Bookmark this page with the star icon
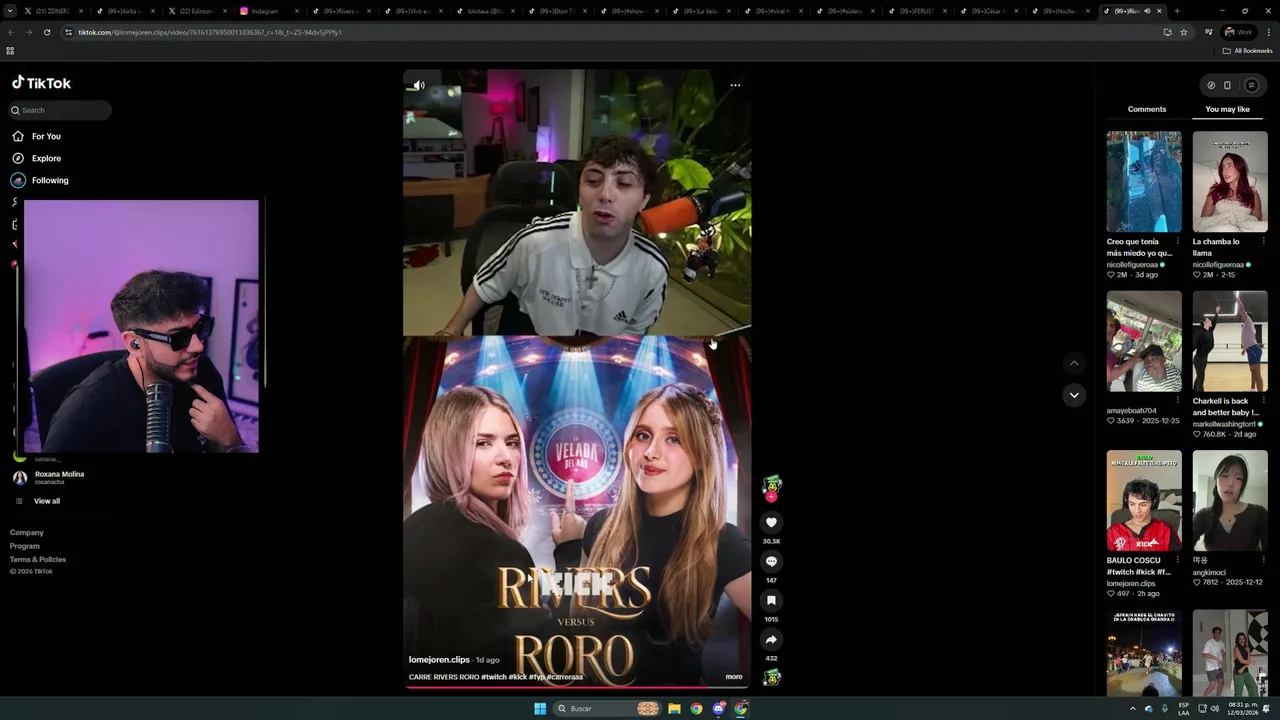Viewport: 1280px width, 720px height. coord(1184,32)
